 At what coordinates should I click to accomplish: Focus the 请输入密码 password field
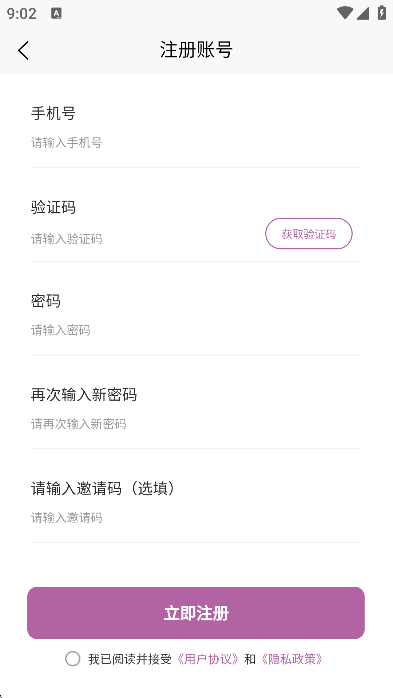(195, 330)
